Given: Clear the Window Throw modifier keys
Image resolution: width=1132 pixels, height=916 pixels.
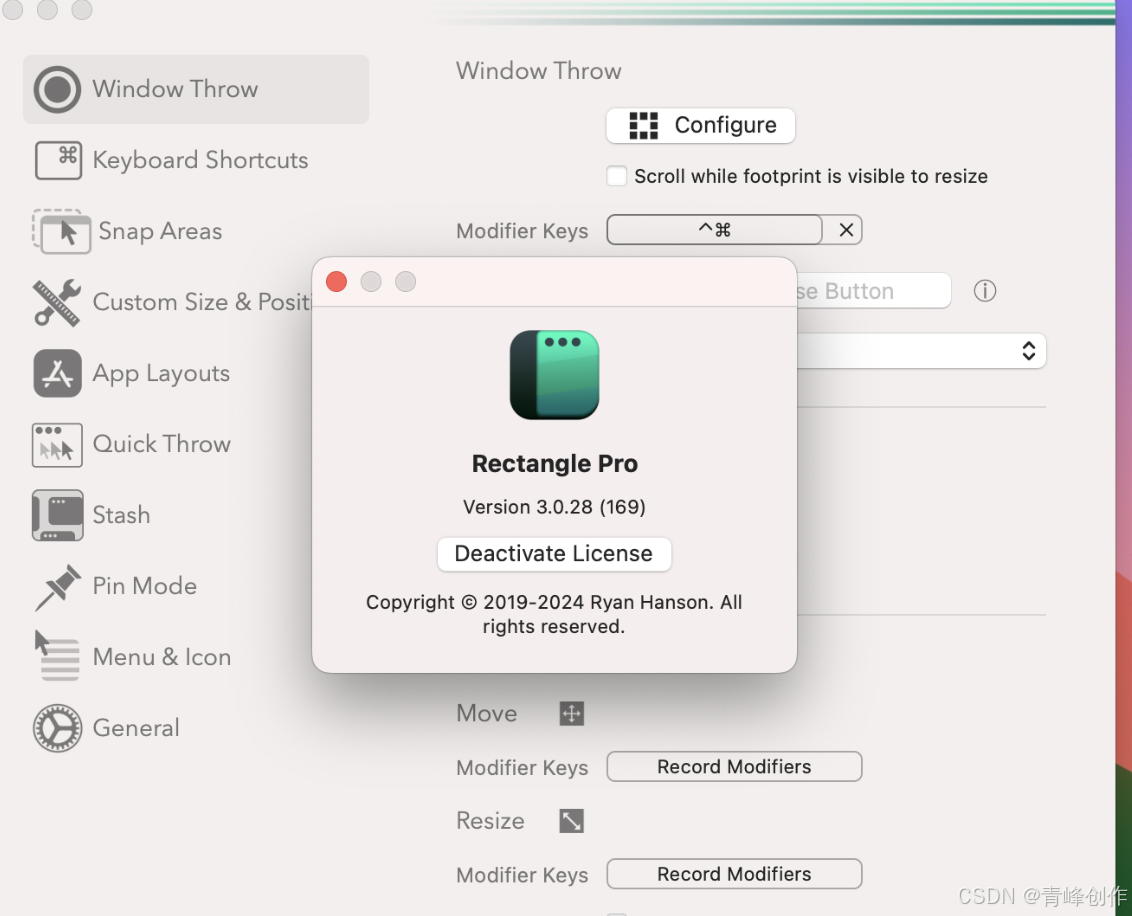Looking at the screenshot, I should (x=846, y=230).
